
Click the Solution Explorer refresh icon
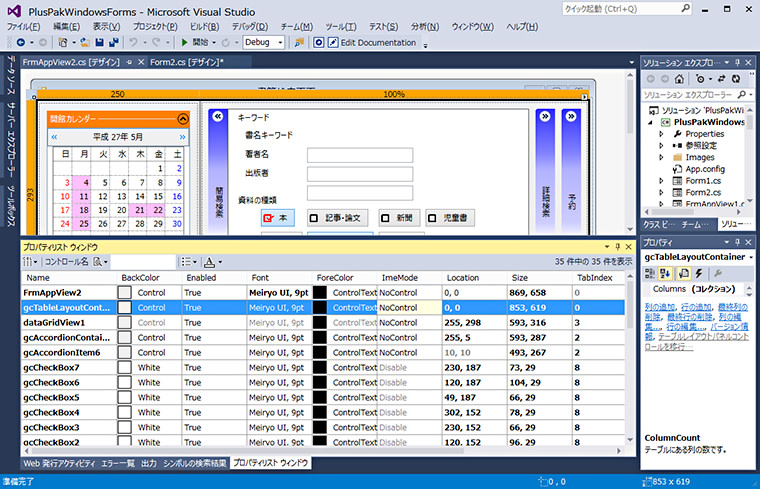[x=736, y=79]
